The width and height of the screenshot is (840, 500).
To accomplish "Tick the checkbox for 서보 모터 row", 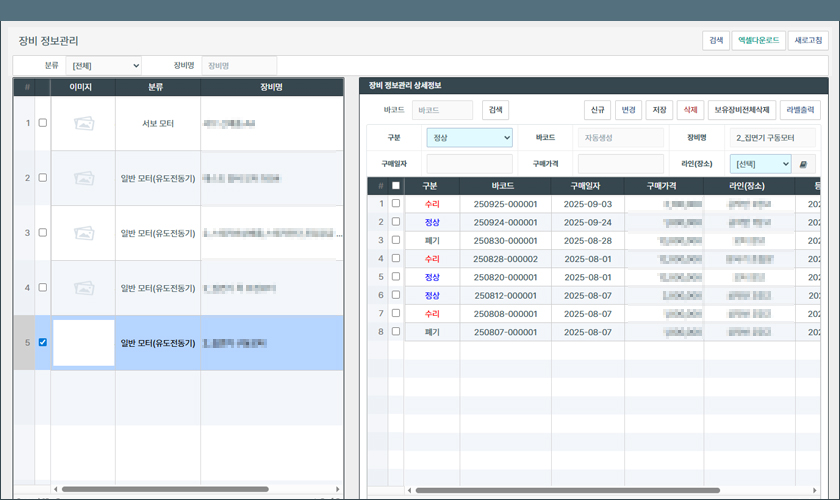I will (x=42, y=123).
